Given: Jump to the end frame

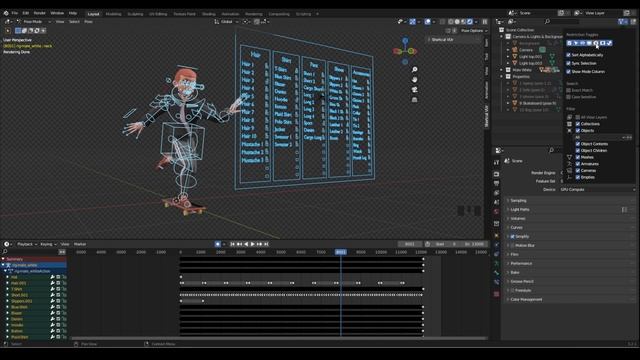Looking at the screenshot, I should tap(266, 244).
